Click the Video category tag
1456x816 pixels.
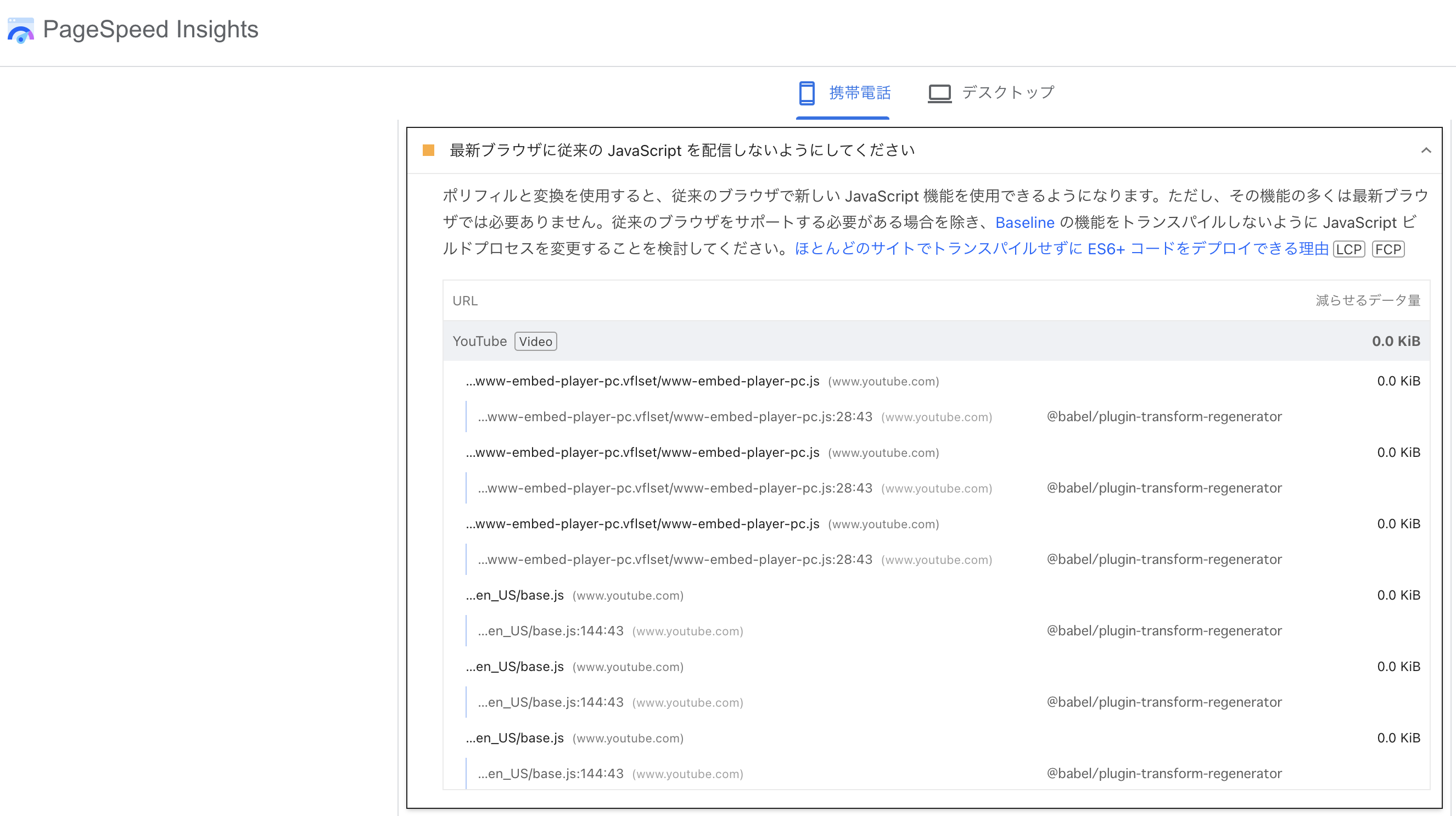tap(535, 342)
